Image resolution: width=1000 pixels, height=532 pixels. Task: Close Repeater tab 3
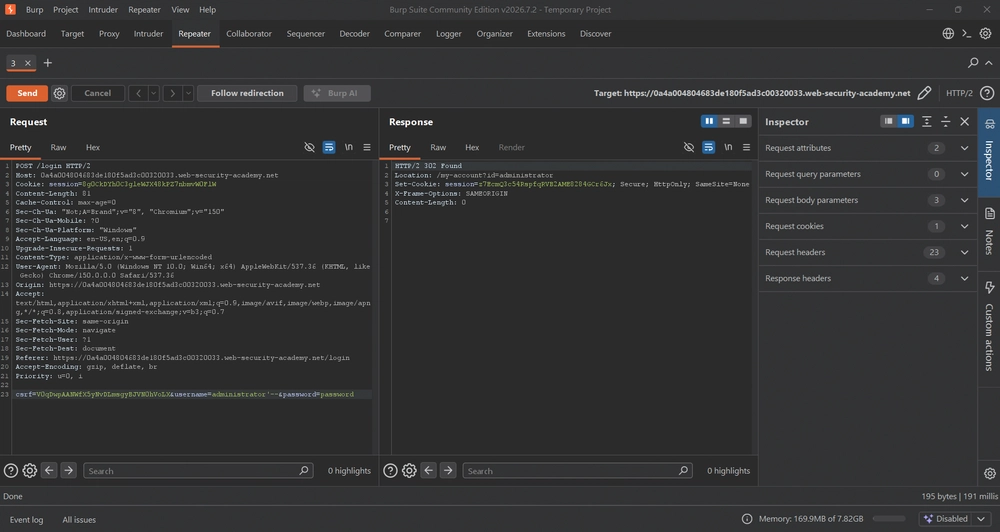click(x=27, y=63)
